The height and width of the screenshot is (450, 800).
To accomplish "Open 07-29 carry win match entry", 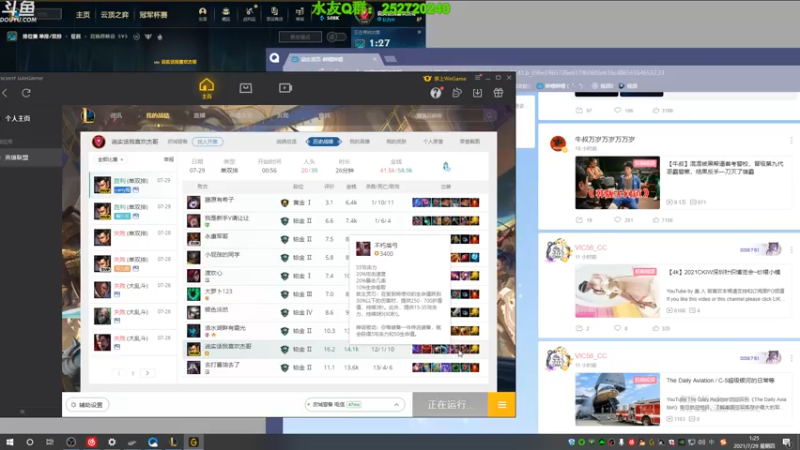I will point(133,185).
